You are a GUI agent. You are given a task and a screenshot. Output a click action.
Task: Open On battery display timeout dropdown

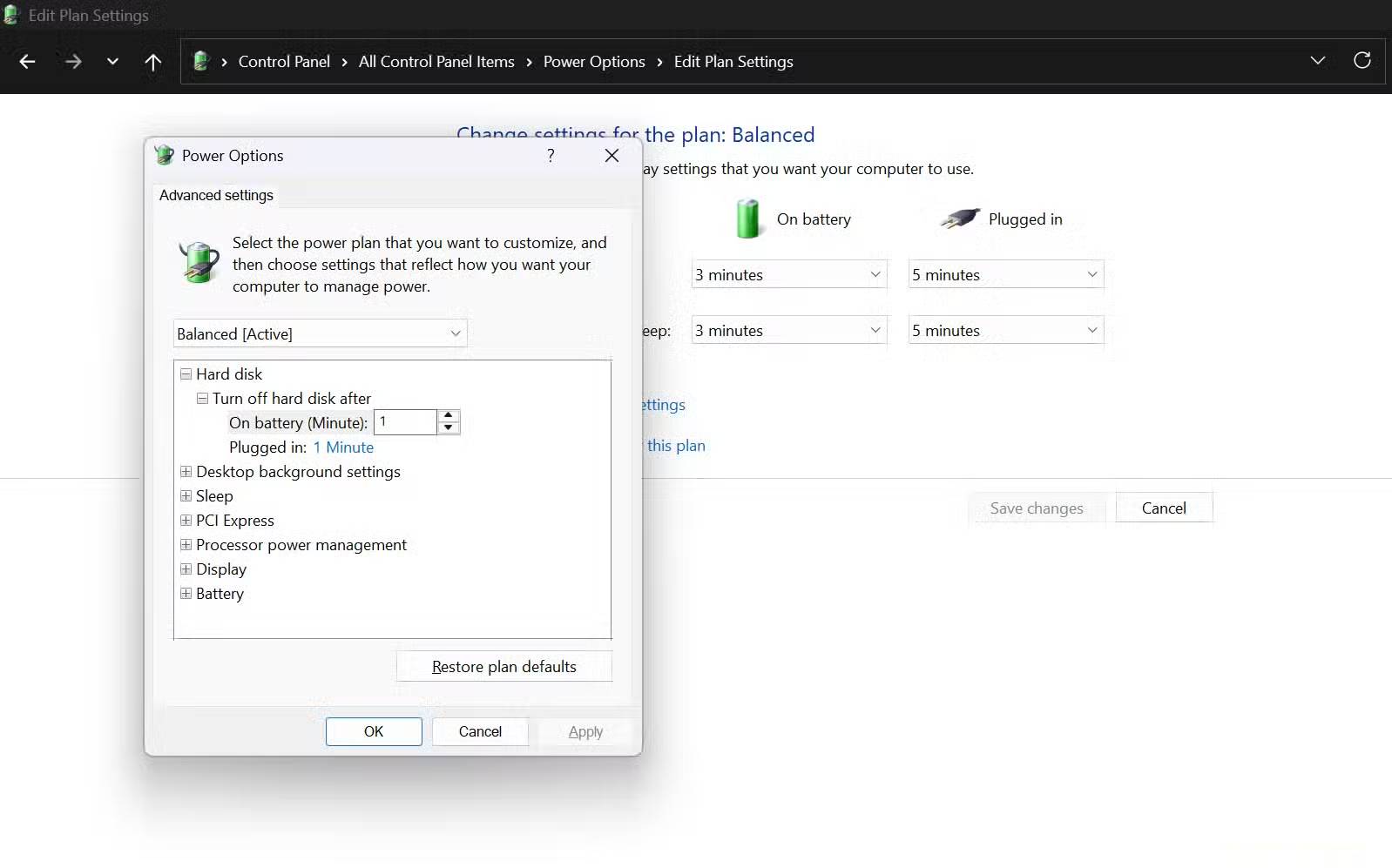click(788, 275)
